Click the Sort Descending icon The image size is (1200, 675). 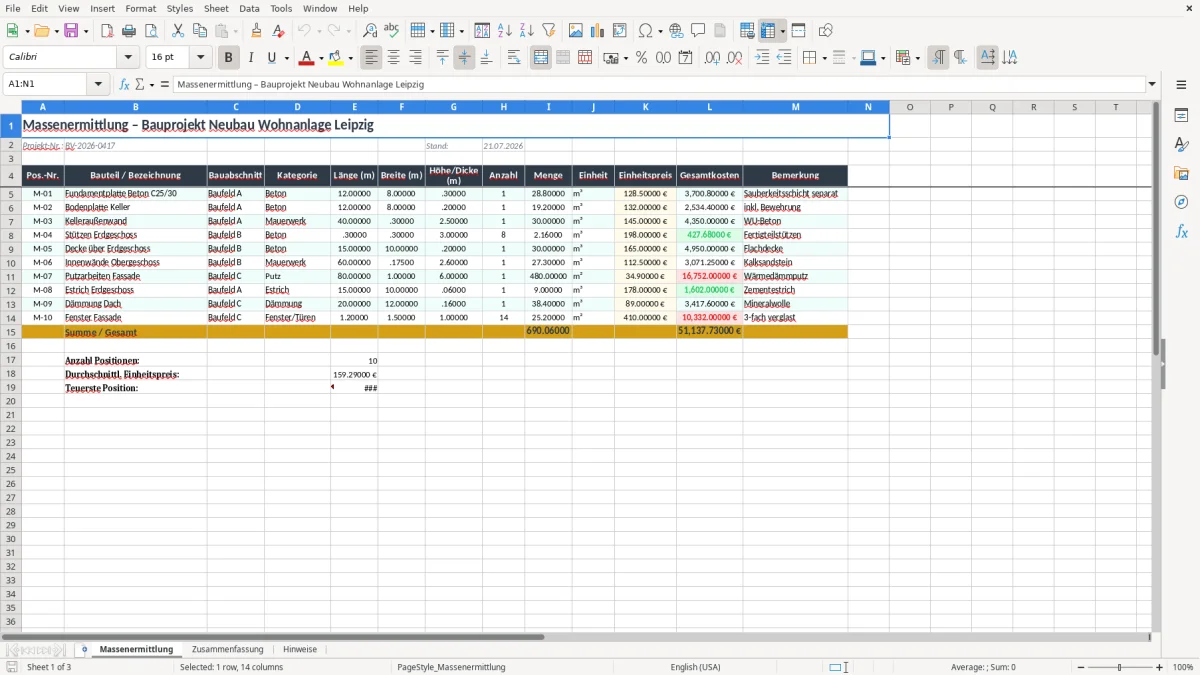tap(527, 31)
